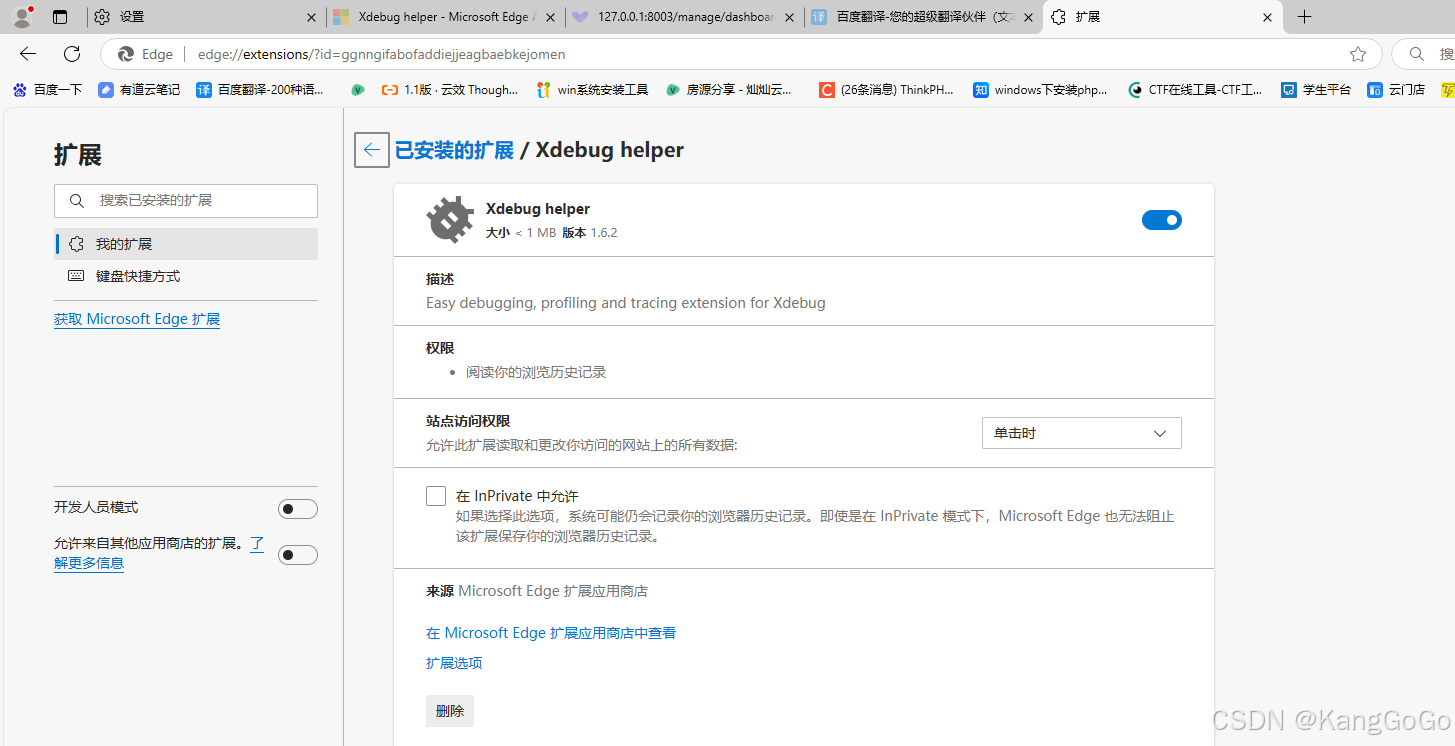Open win系统安装工具 bookmark
1455x746 pixels.
[592, 90]
